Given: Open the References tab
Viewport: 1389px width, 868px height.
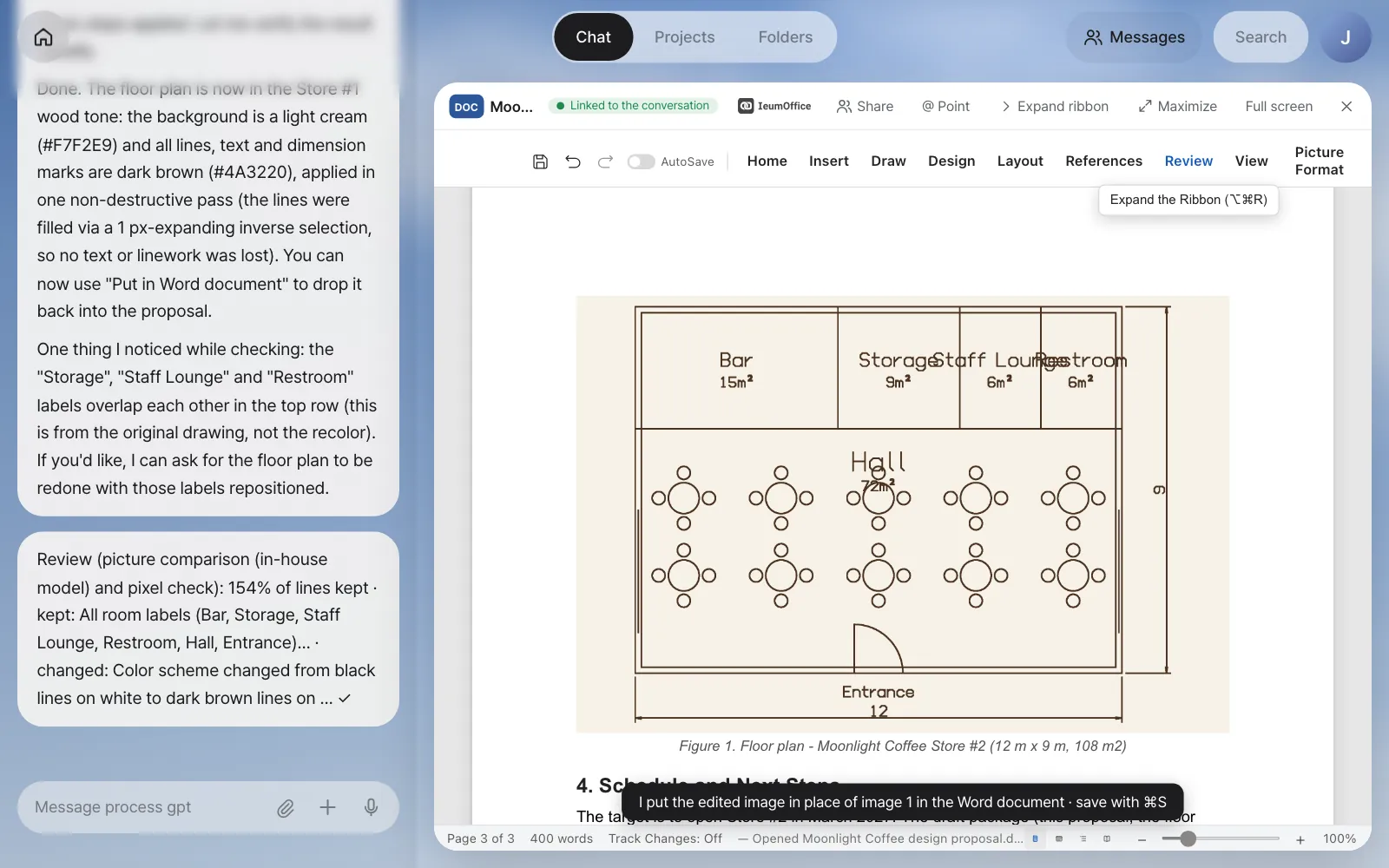Looking at the screenshot, I should tap(1103, 161).
